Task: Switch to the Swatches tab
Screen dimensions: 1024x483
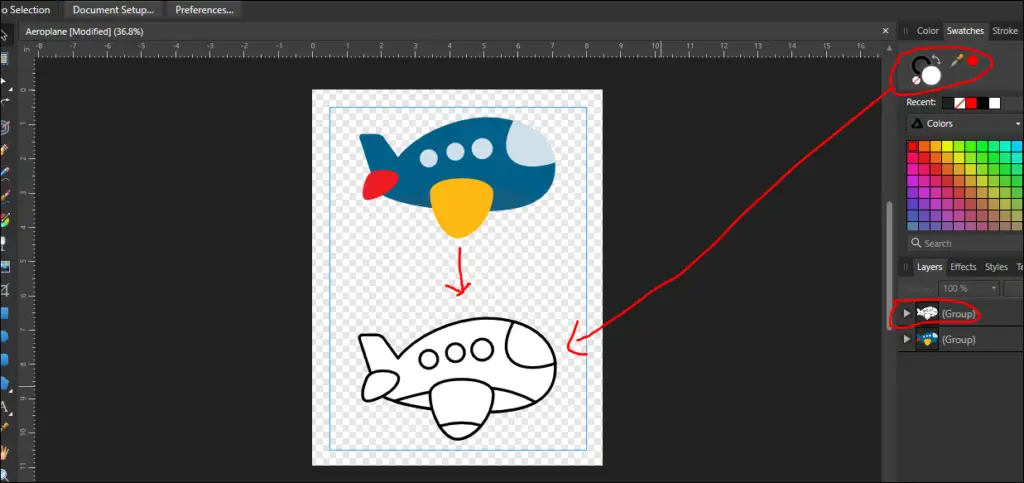Action: pos(965,31)
